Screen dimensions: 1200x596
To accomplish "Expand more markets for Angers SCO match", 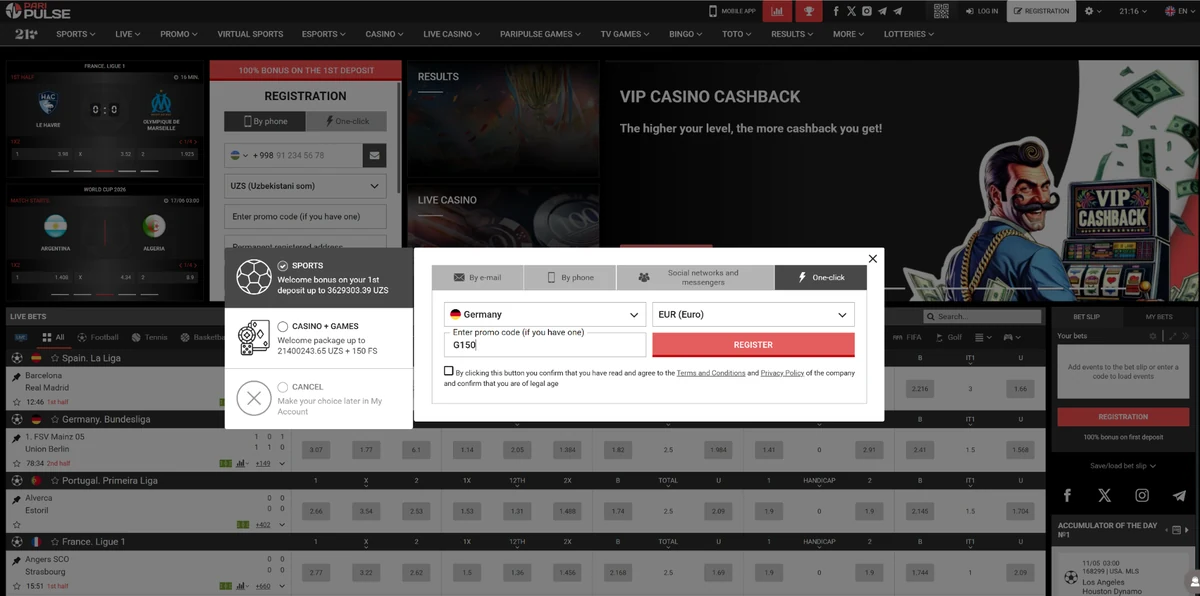I will click(x=283, y=586).
